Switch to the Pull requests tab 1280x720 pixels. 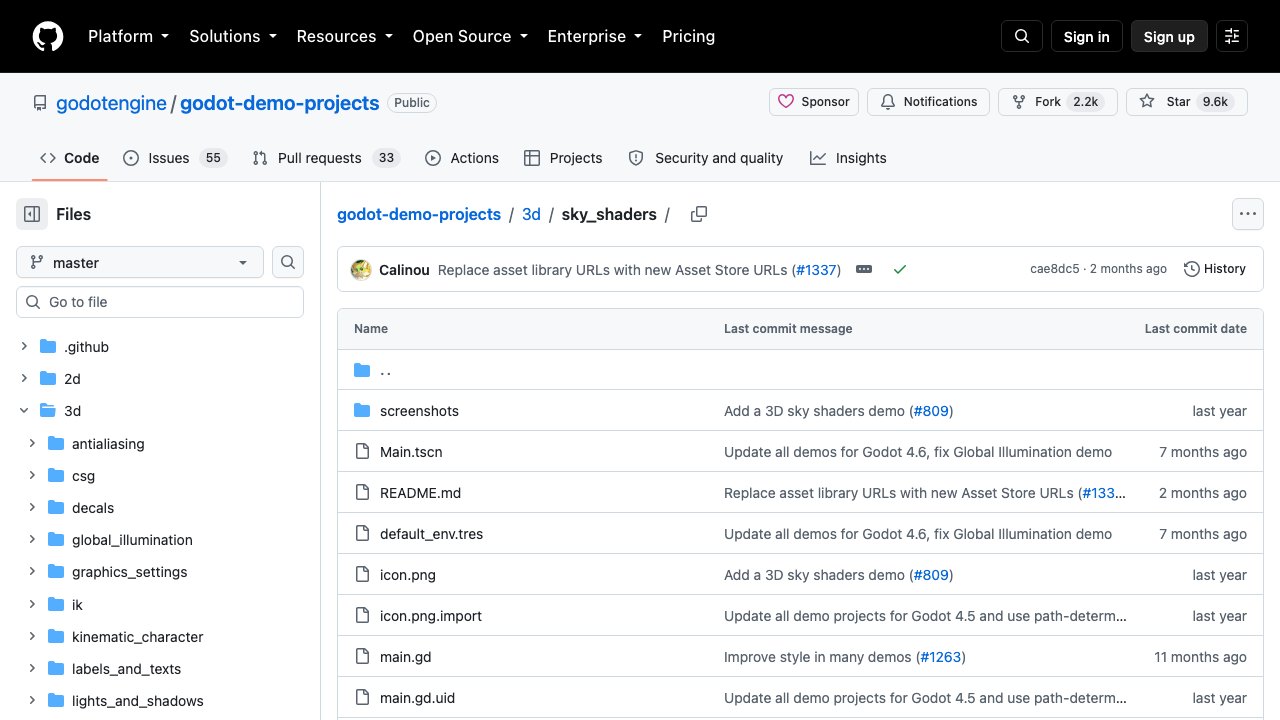click(326, 158)
